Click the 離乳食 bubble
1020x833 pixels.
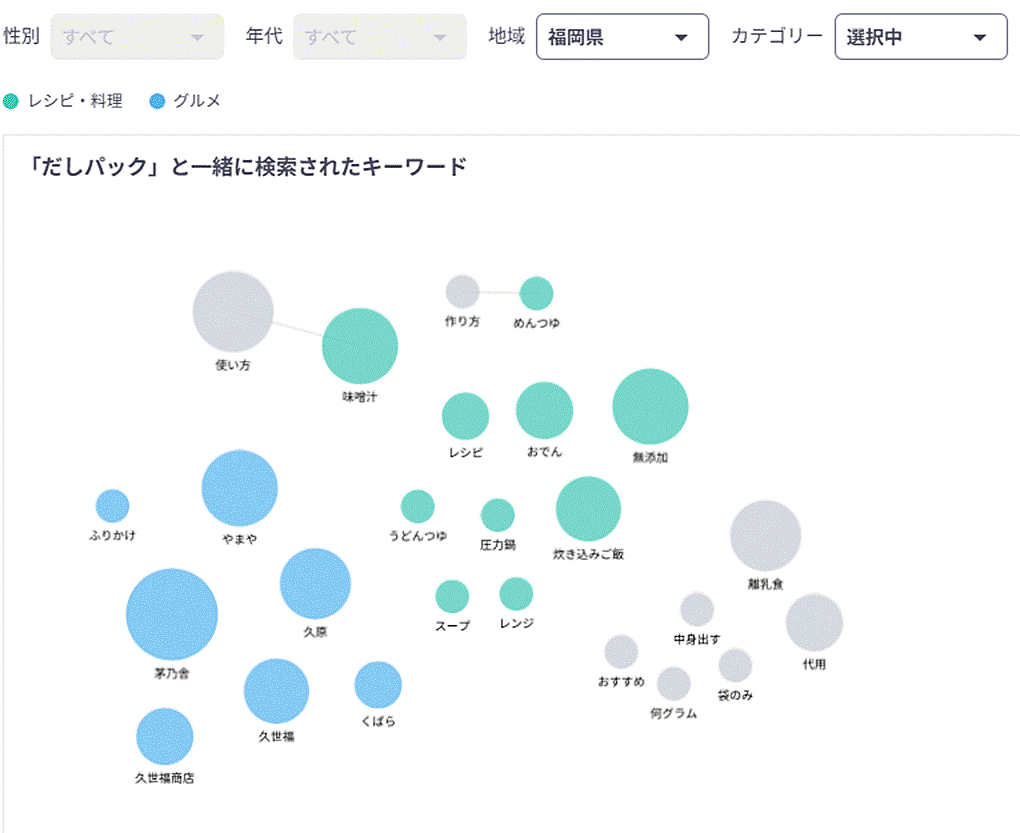(x=765, y=536)
